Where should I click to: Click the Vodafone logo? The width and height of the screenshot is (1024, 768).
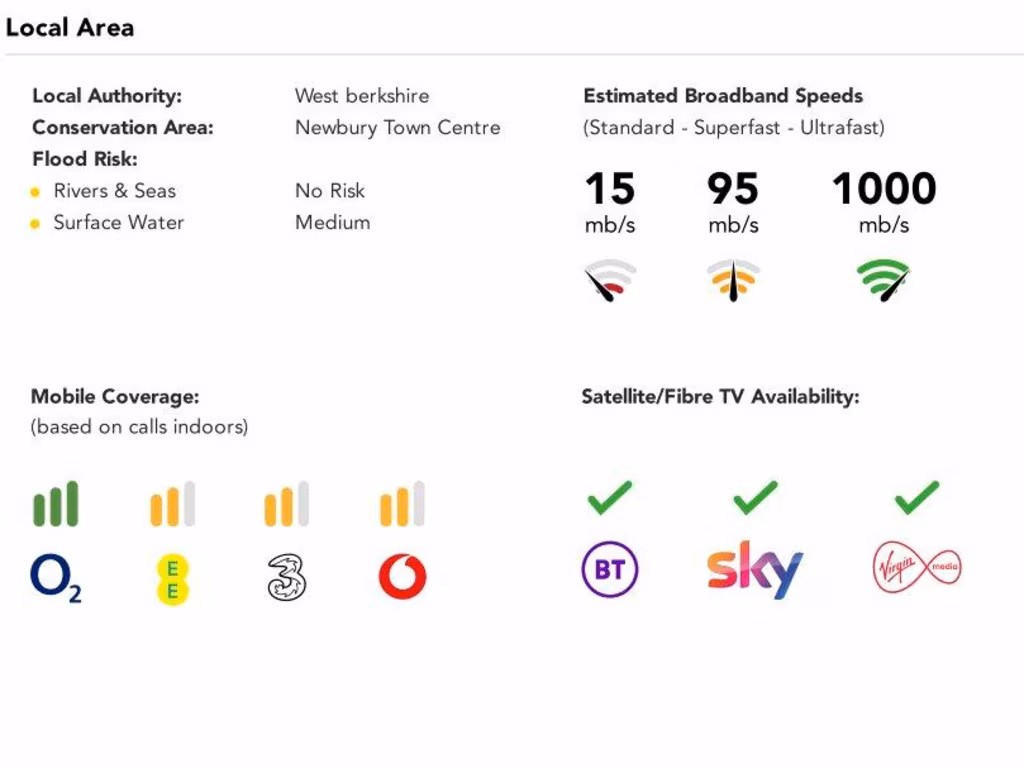tap(402, 578)
